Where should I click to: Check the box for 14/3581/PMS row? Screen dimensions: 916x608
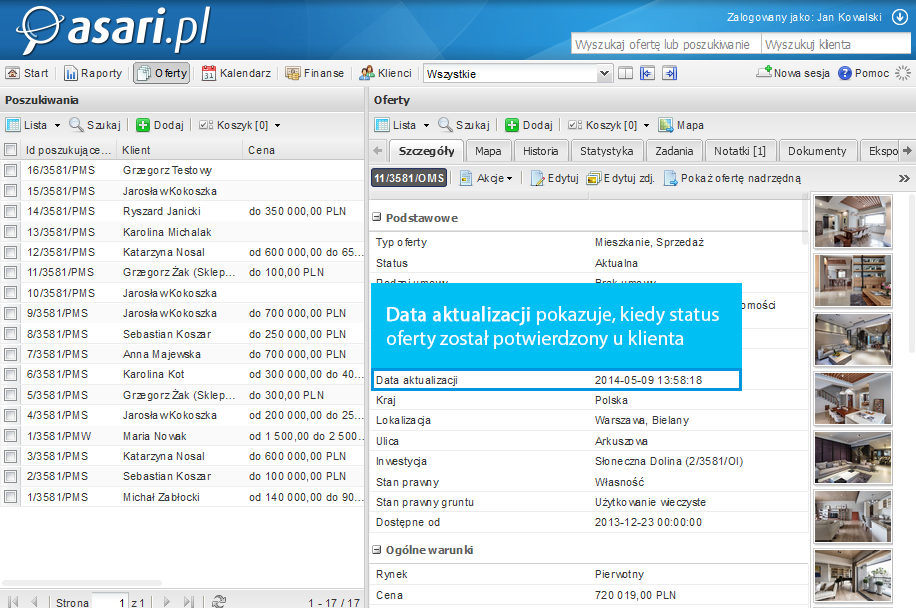(x=10, y=211)
